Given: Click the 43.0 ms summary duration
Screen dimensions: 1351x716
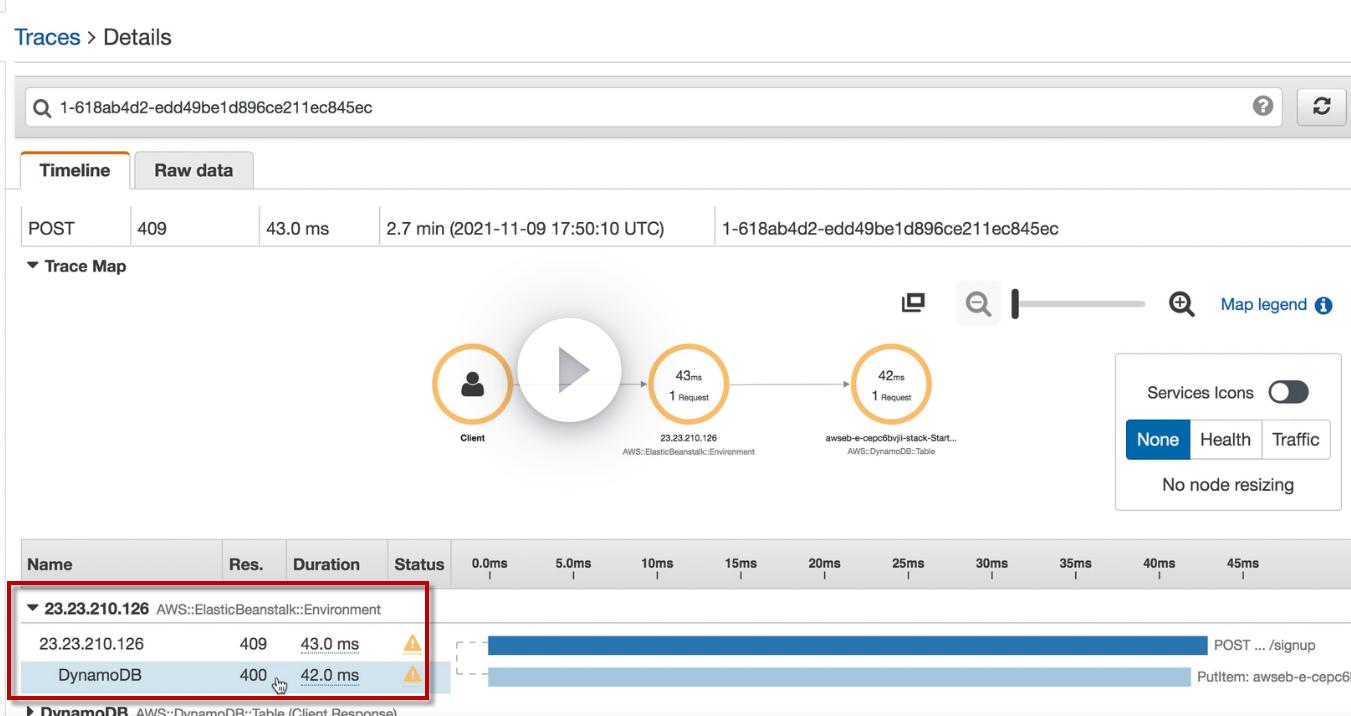Looking at the screenshot, I should 297,229.
